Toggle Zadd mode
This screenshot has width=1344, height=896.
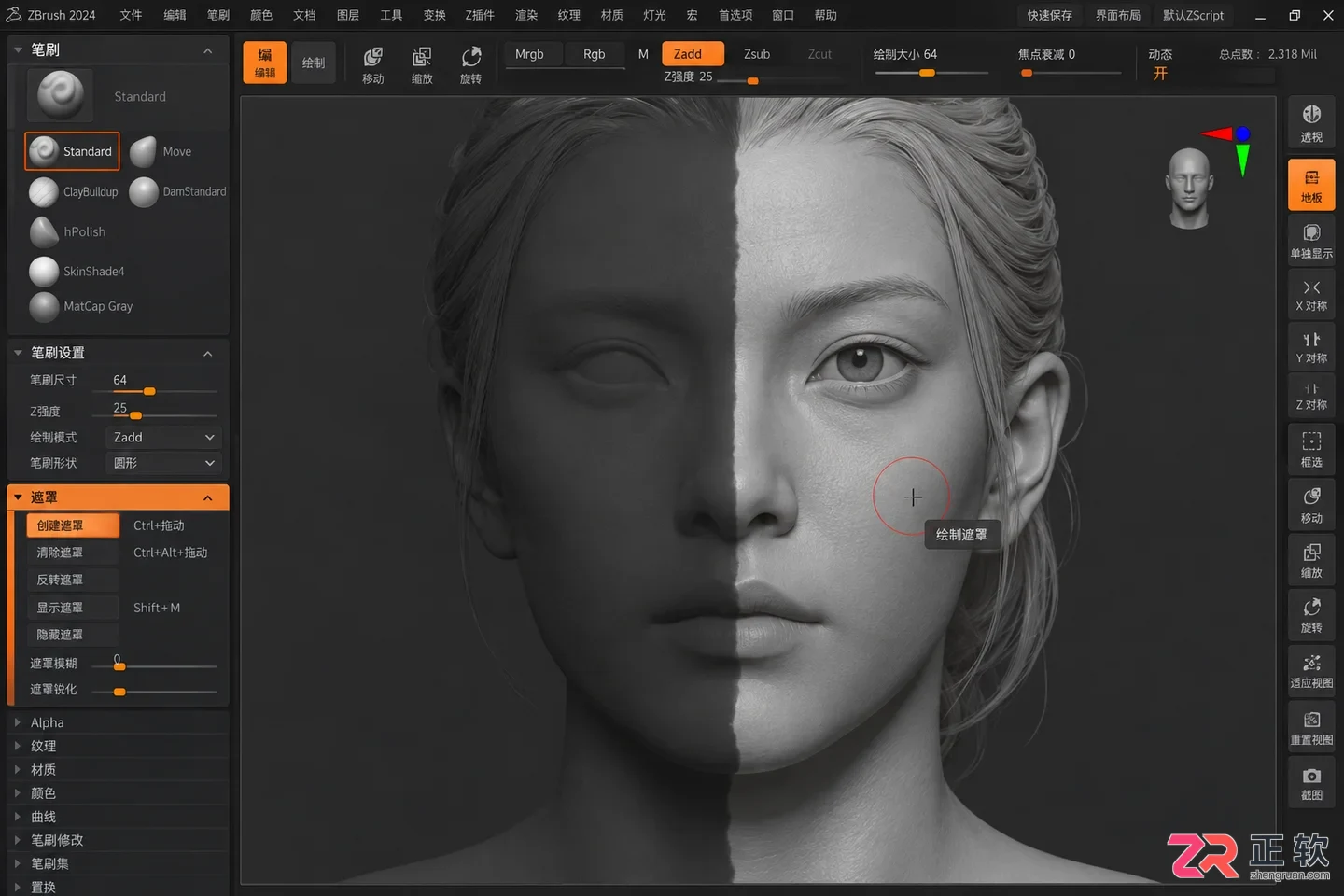pyautogui.click(x=693, y=54)
